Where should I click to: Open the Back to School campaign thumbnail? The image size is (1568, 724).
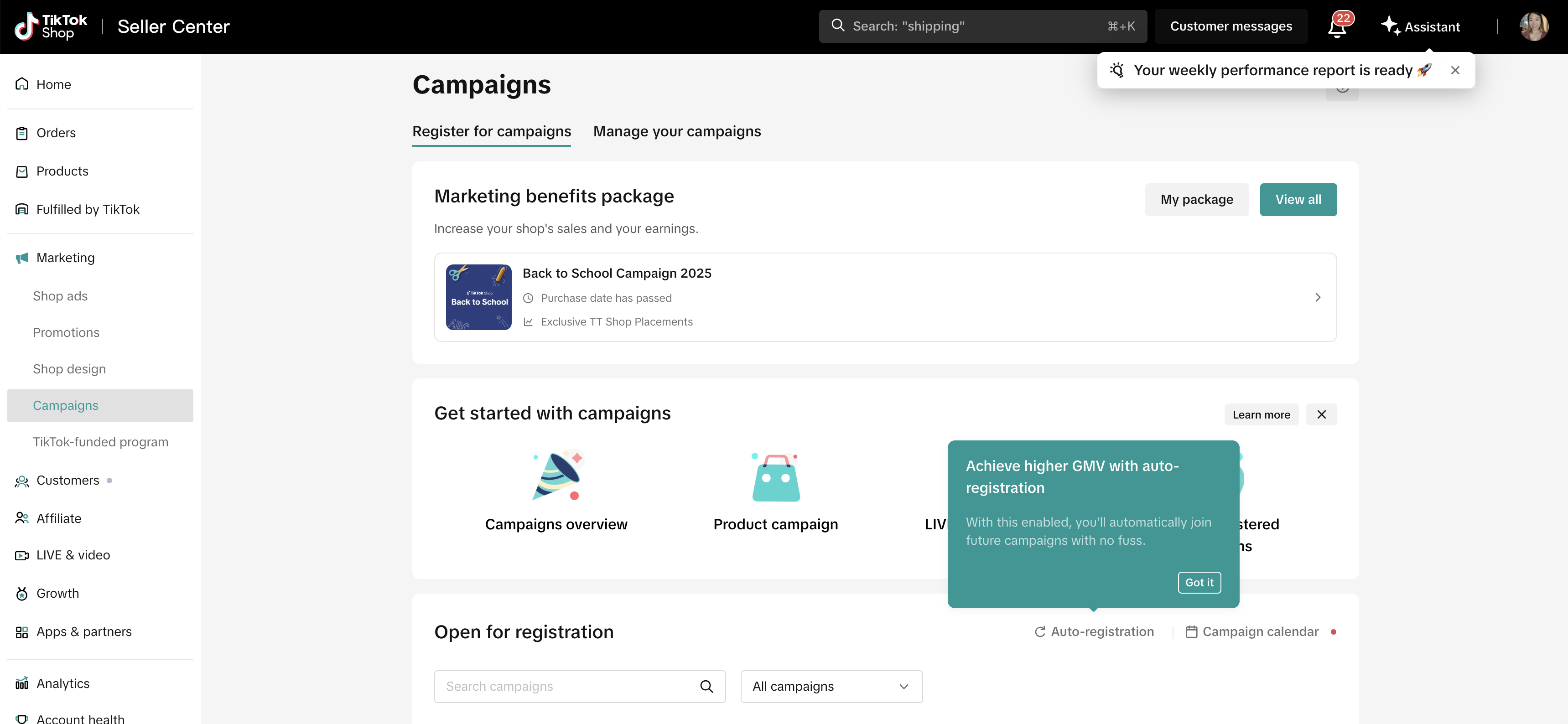click(478, 298)
